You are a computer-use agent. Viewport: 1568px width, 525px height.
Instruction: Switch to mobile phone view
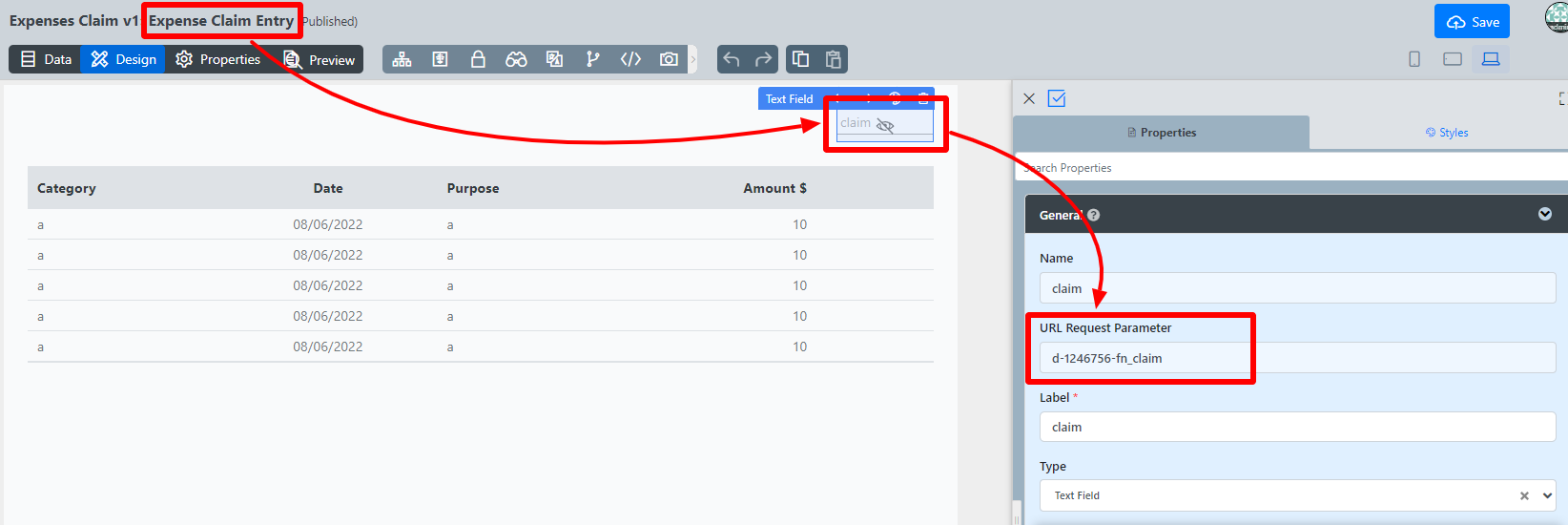tap(1414, 59)
